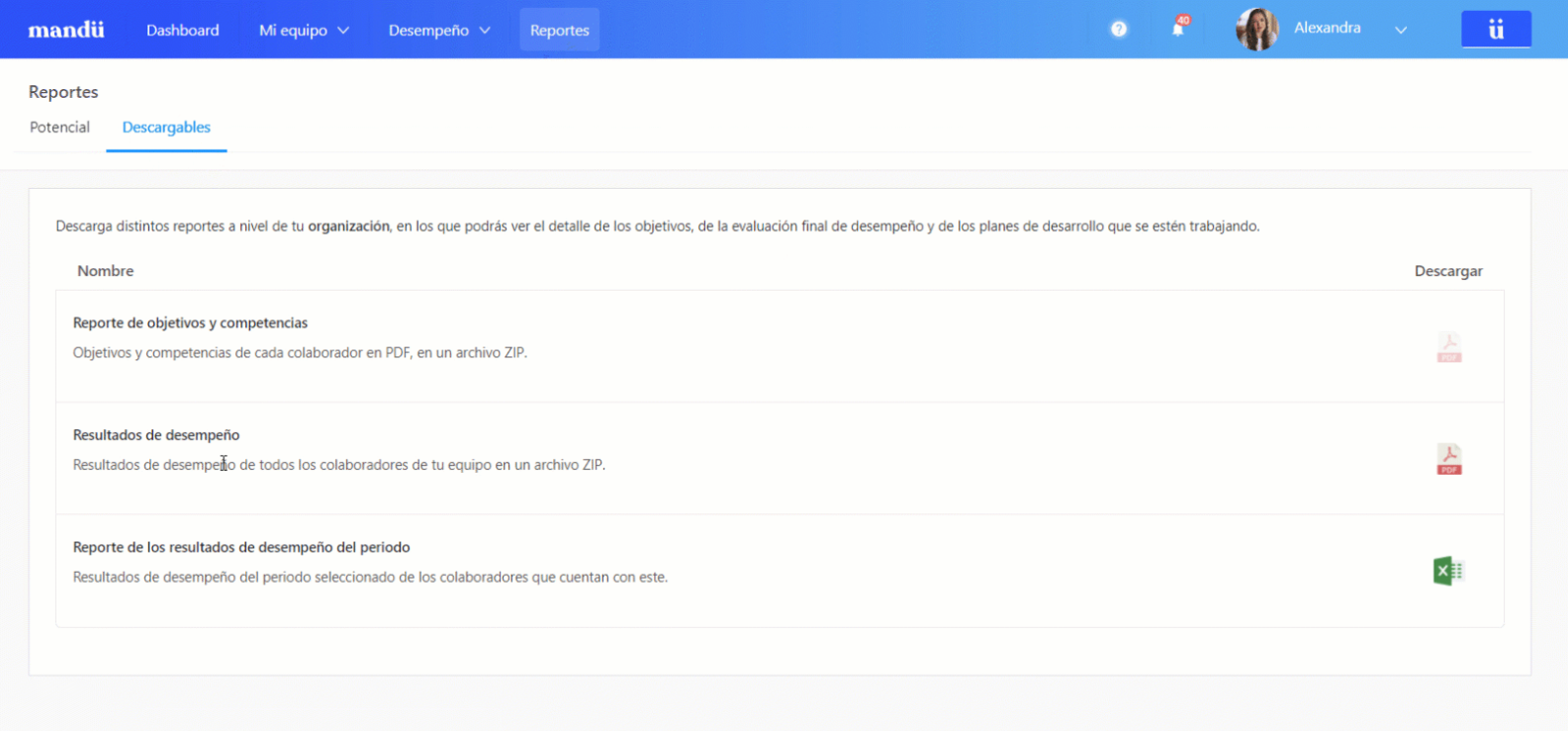Click the user name Alexandra
Image resolution: width=1568 pixels, height=731 pixels.
(x=1327, y=28)
